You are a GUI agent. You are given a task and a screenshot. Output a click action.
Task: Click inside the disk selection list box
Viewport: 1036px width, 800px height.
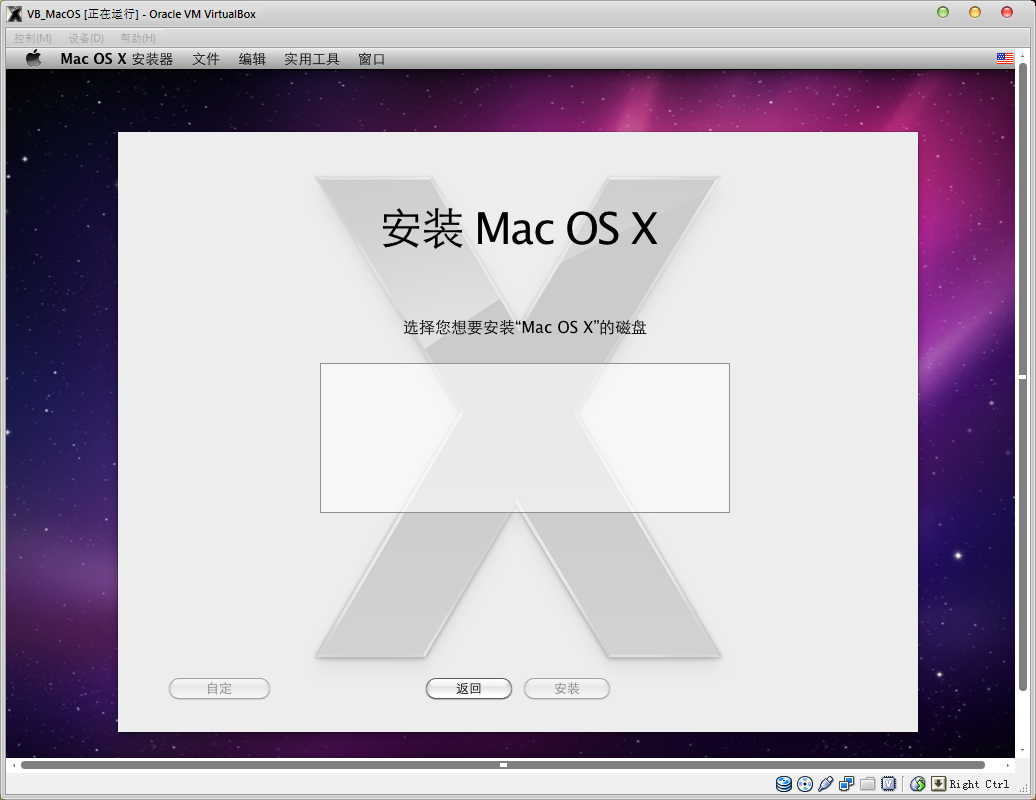pyautogui.click(x=525, y=437)
